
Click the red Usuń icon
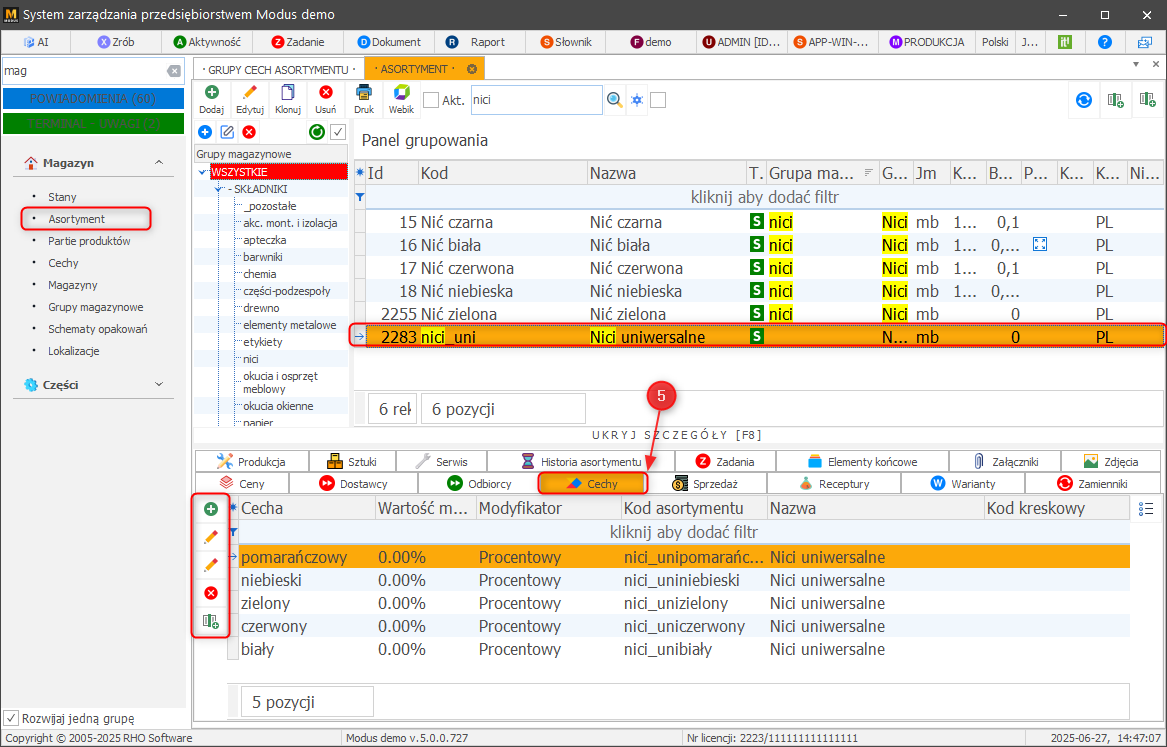pyautogui.click(x=325, y=98)
